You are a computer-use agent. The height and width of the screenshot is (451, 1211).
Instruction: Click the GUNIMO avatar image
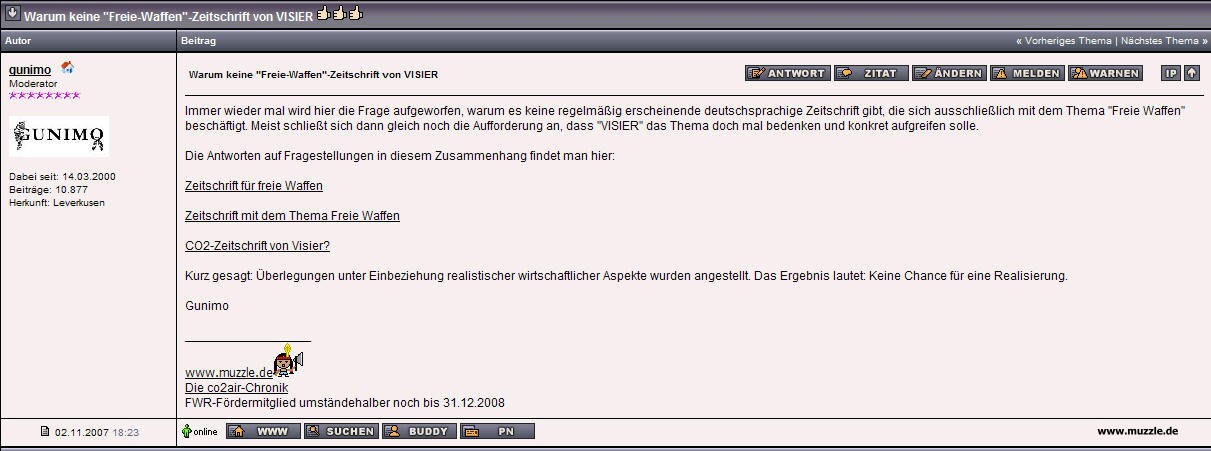pyautogui.click(x=59, y=136)
